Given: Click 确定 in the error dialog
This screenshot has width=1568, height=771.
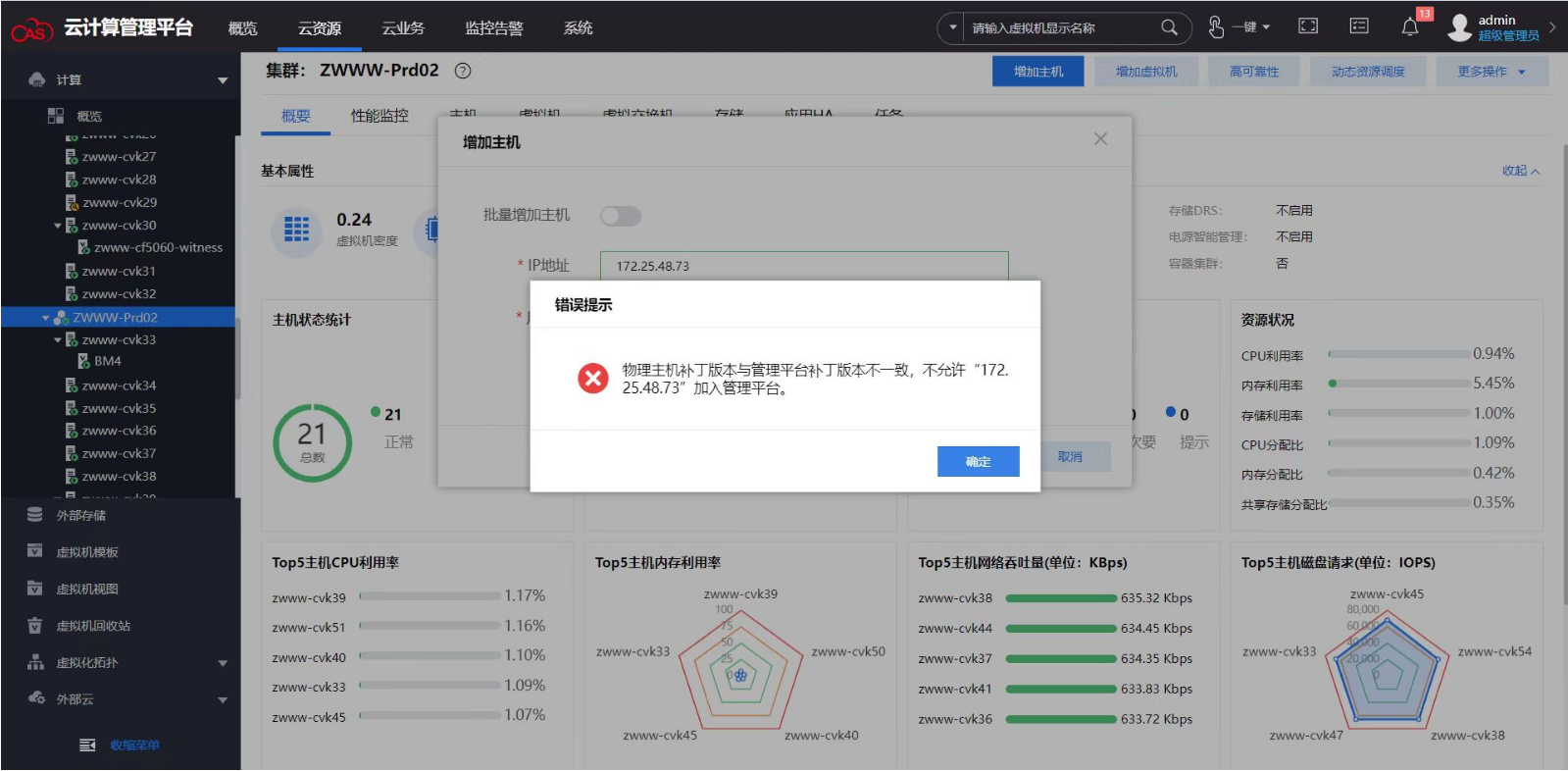Looking at the screenshot, I should [x=979, y=461].
